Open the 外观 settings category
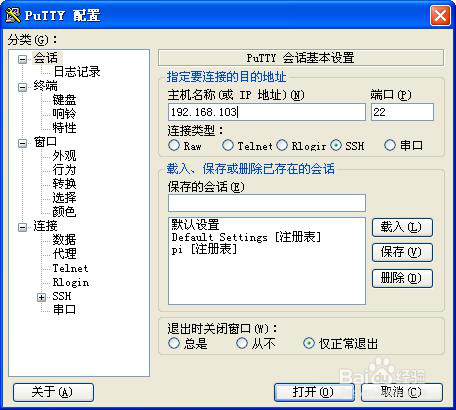 (x=64, y=156)
